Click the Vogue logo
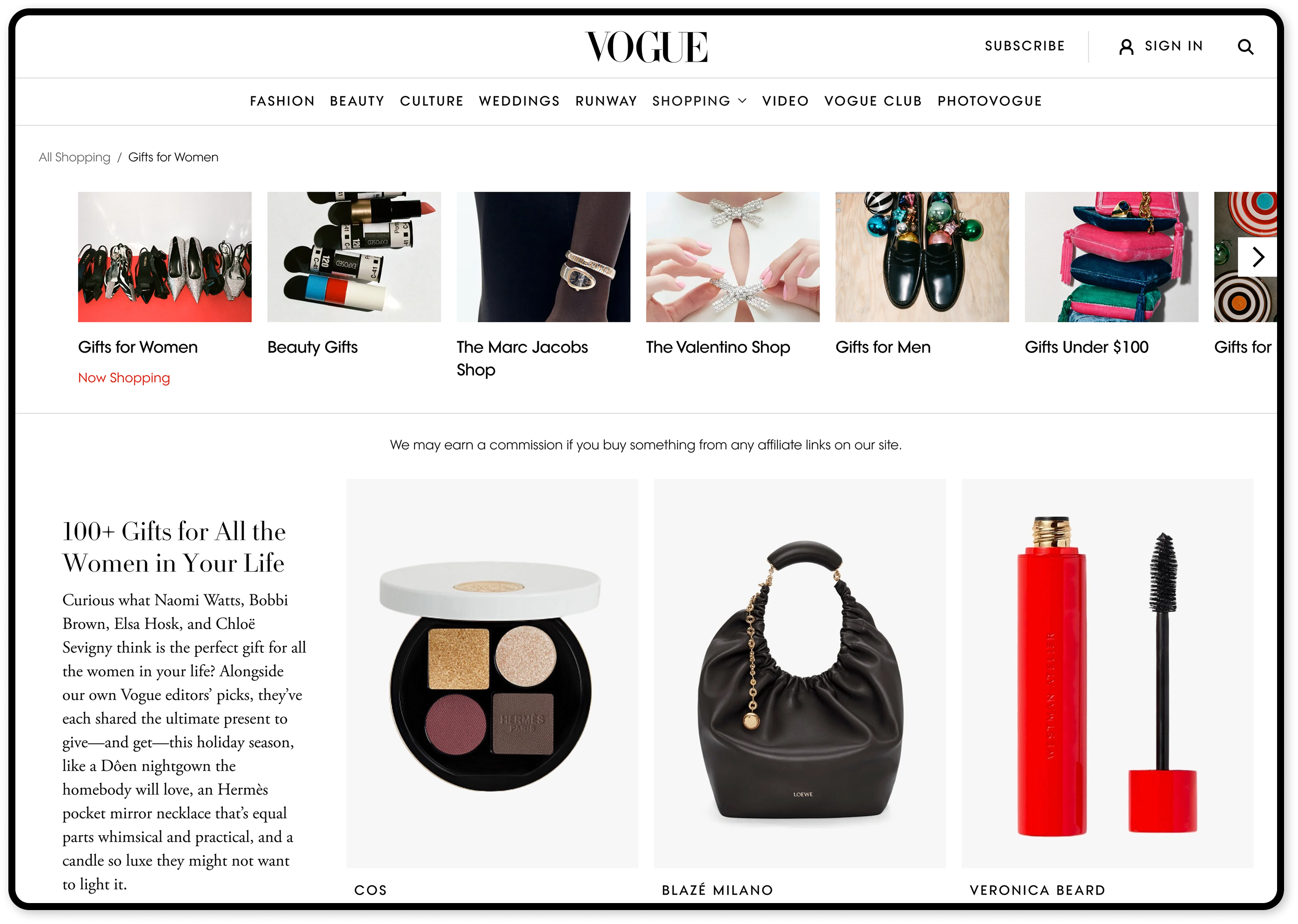 (646, 47)
